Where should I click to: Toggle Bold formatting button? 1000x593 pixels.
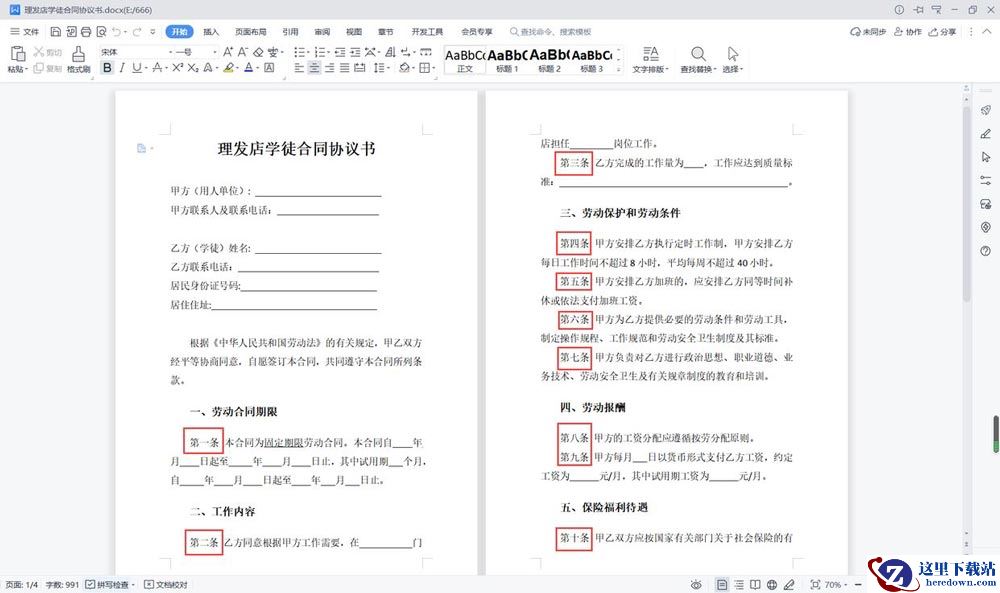[x=107, y=68]
